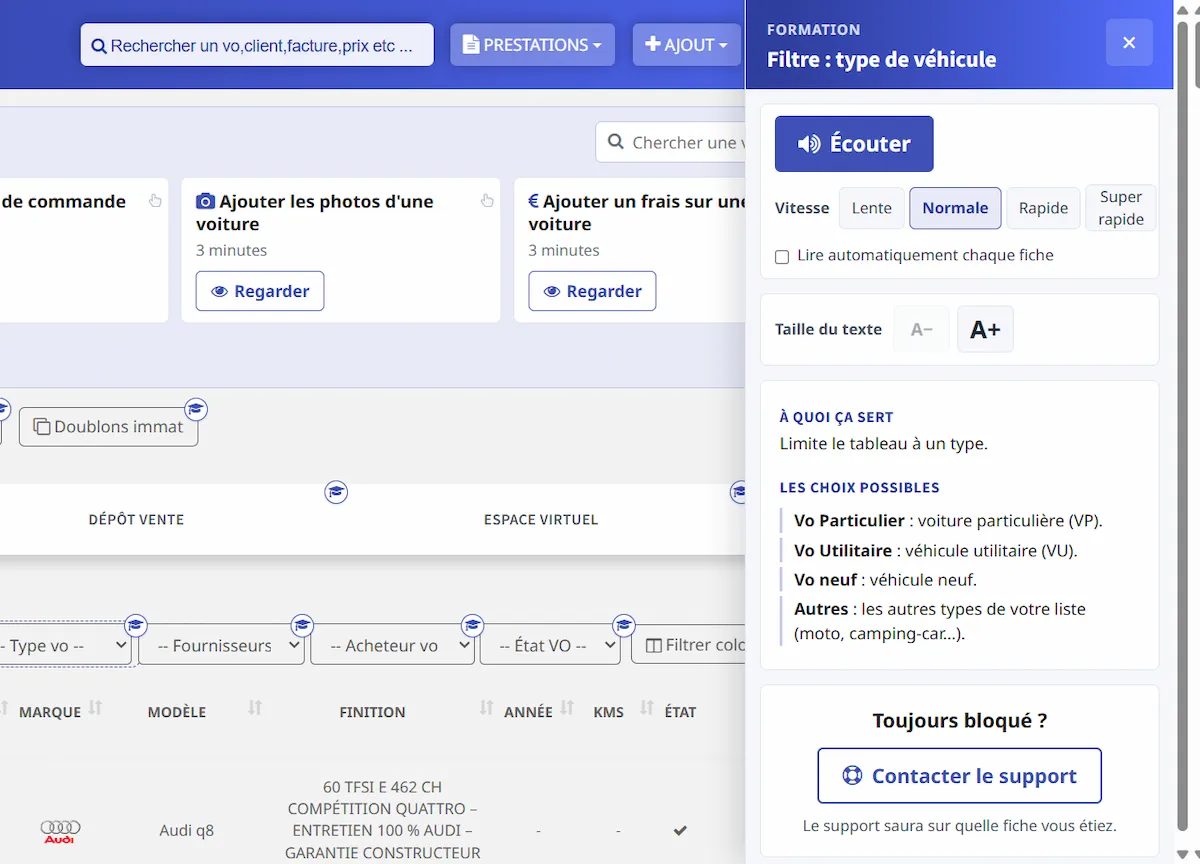Click the 'Audi q8' model cell
The image size is (1200, 864).
point(186,830)
